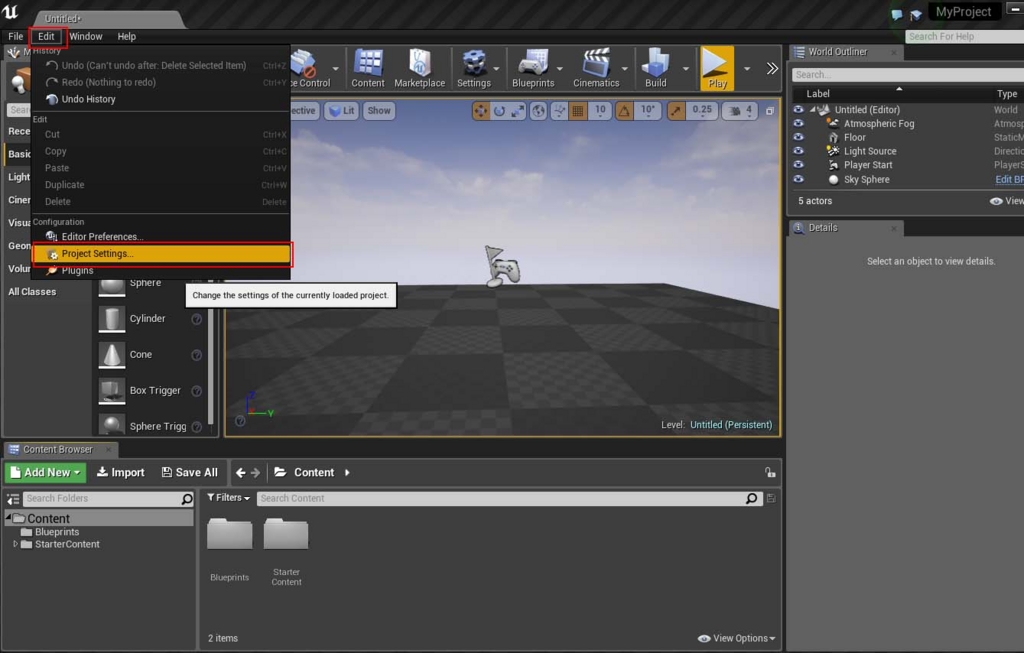Screen dimensions: 1024x653
Task: Open grid snap size value 10
Action: point(600,110)
